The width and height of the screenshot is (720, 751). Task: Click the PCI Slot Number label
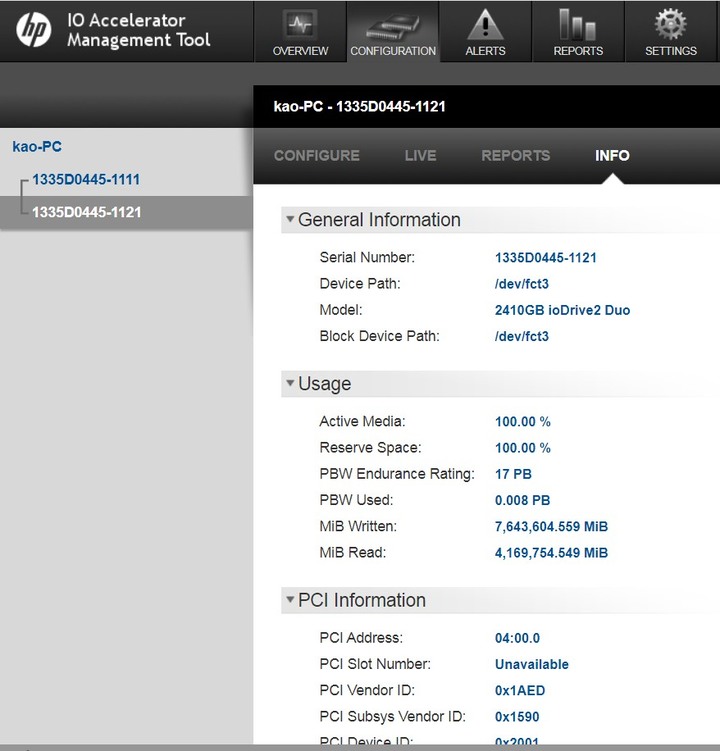(375, 664)
